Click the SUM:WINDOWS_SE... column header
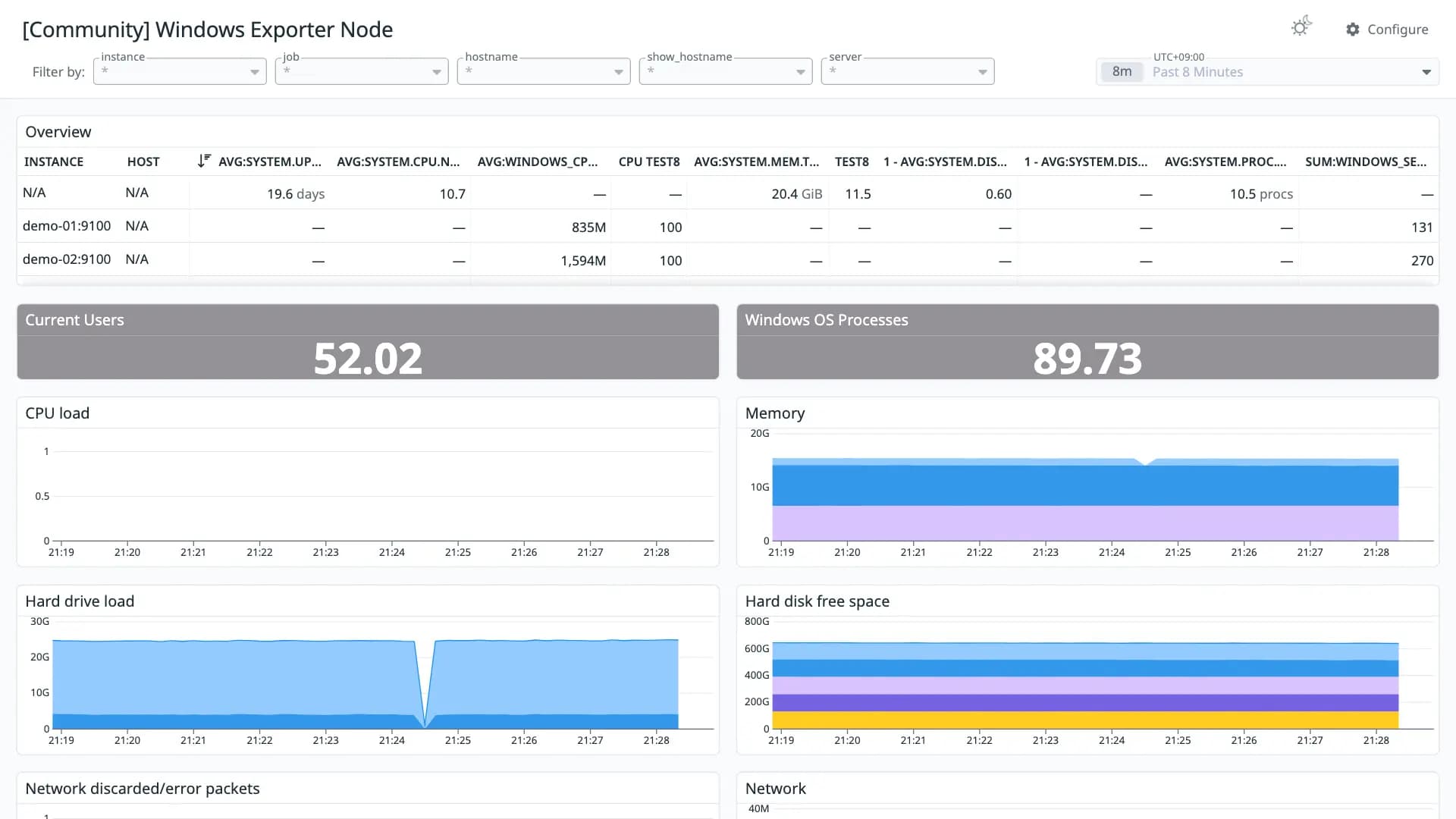Viewport: 1456px width, 819px height. pyautogui.click(x=1366, y=162)
